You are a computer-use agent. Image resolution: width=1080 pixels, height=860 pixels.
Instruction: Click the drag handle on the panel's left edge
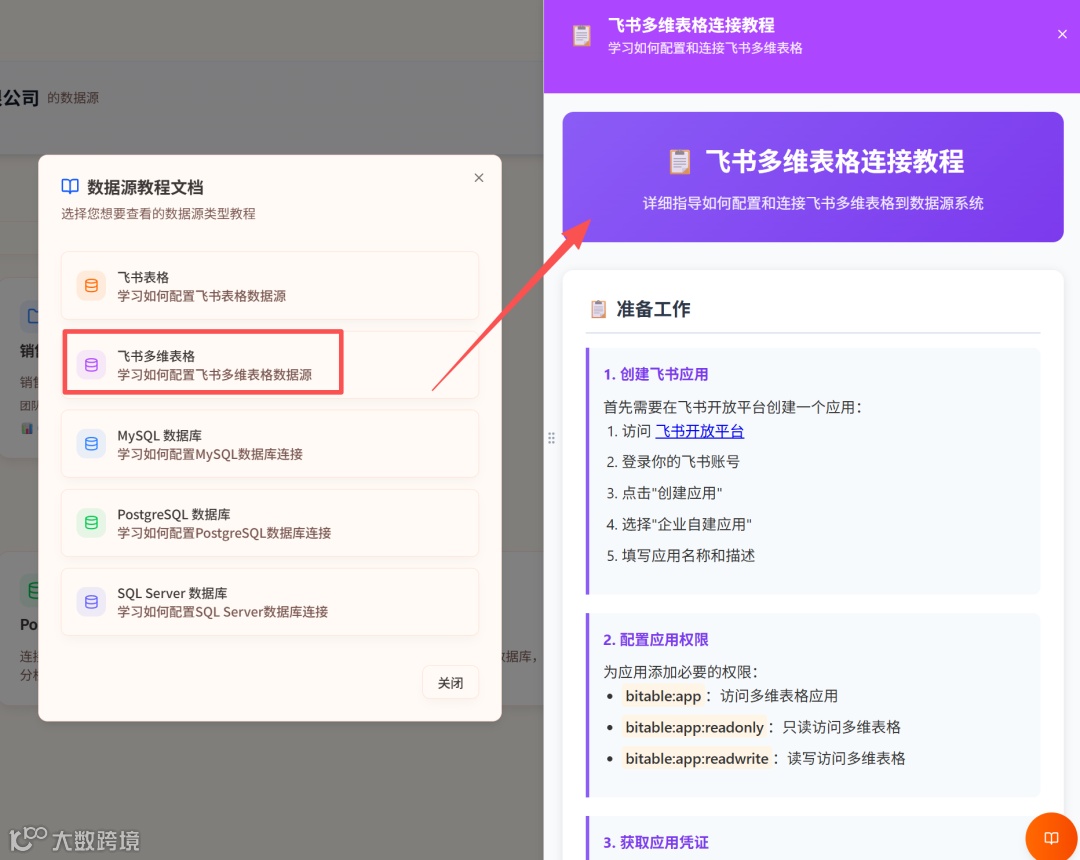pos(551,437)
